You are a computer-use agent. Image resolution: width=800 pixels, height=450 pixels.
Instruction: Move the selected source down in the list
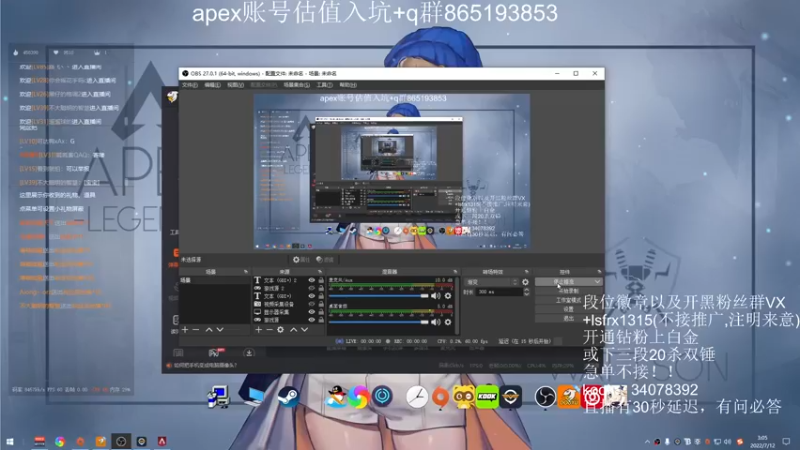304,330
